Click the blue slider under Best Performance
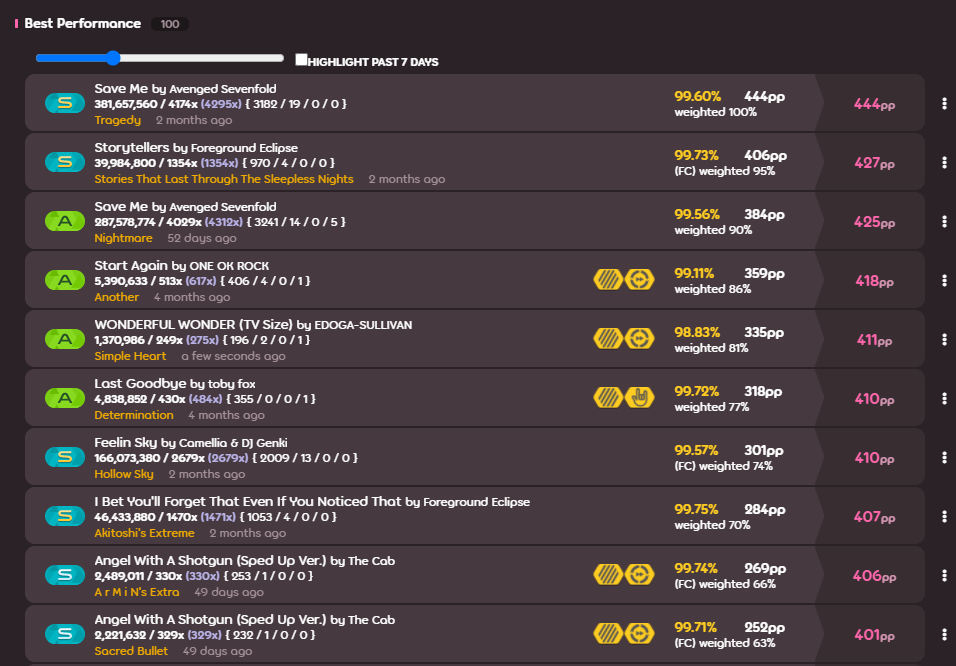 [113, 58]
